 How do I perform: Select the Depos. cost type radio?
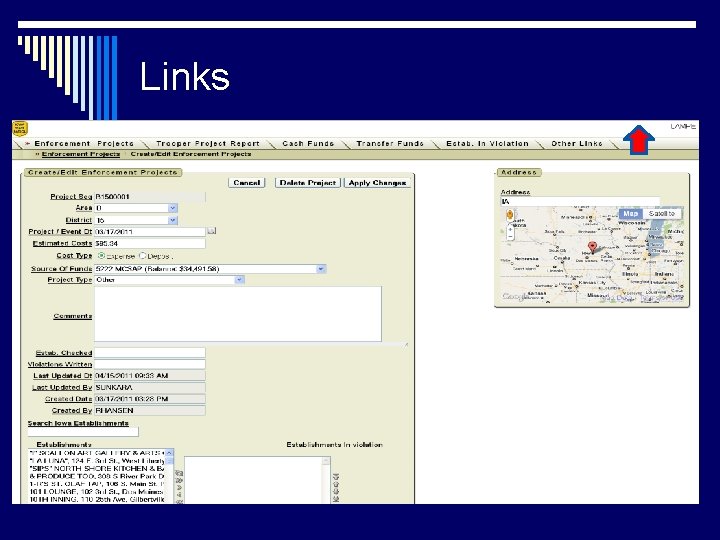pyautogui.click(x=142, y=256)
